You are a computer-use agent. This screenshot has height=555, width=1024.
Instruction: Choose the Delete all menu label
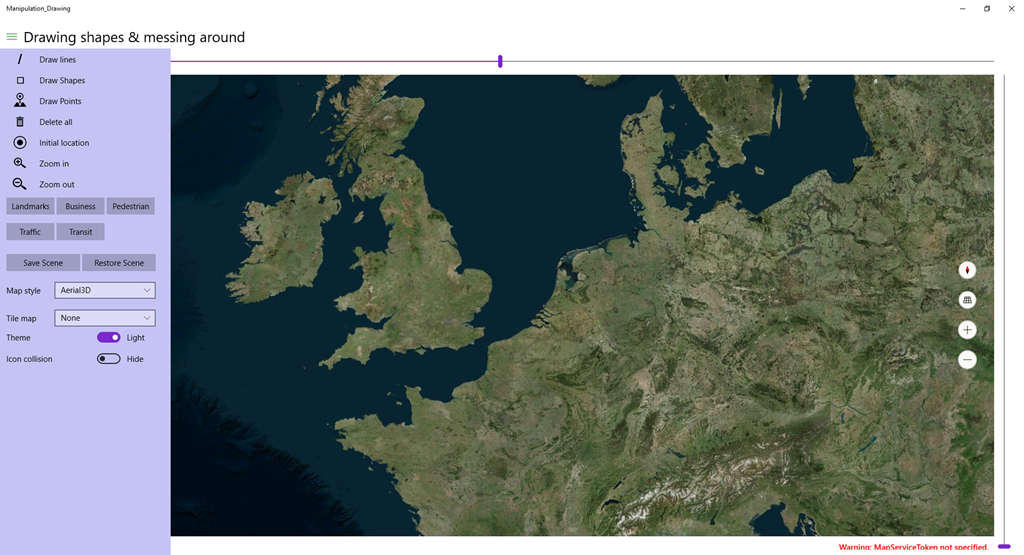pos(56,122)
